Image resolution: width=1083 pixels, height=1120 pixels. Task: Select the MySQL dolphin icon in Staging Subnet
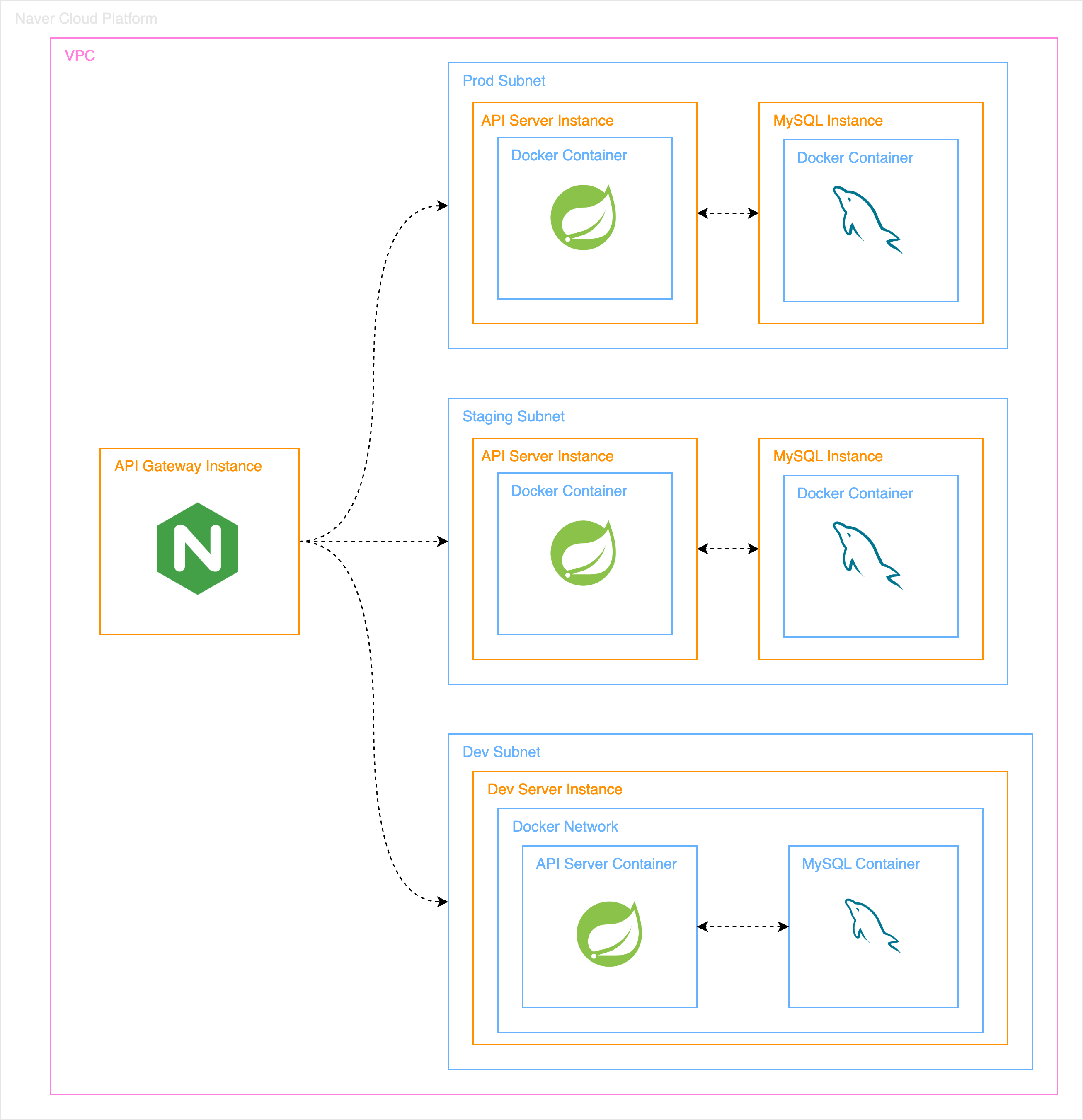click(867, 555)
